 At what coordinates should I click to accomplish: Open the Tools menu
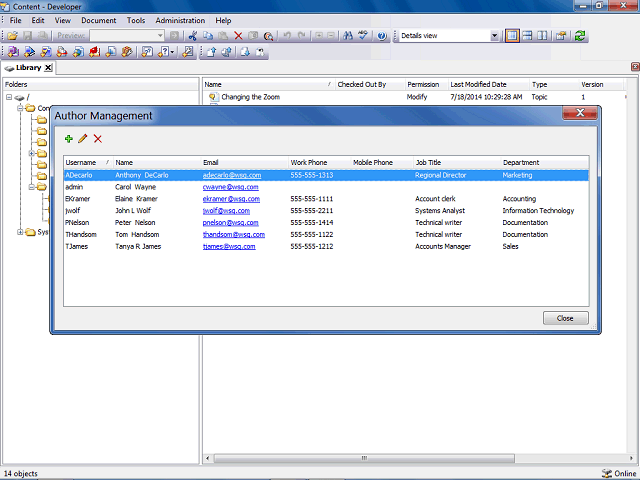[136, 20]
